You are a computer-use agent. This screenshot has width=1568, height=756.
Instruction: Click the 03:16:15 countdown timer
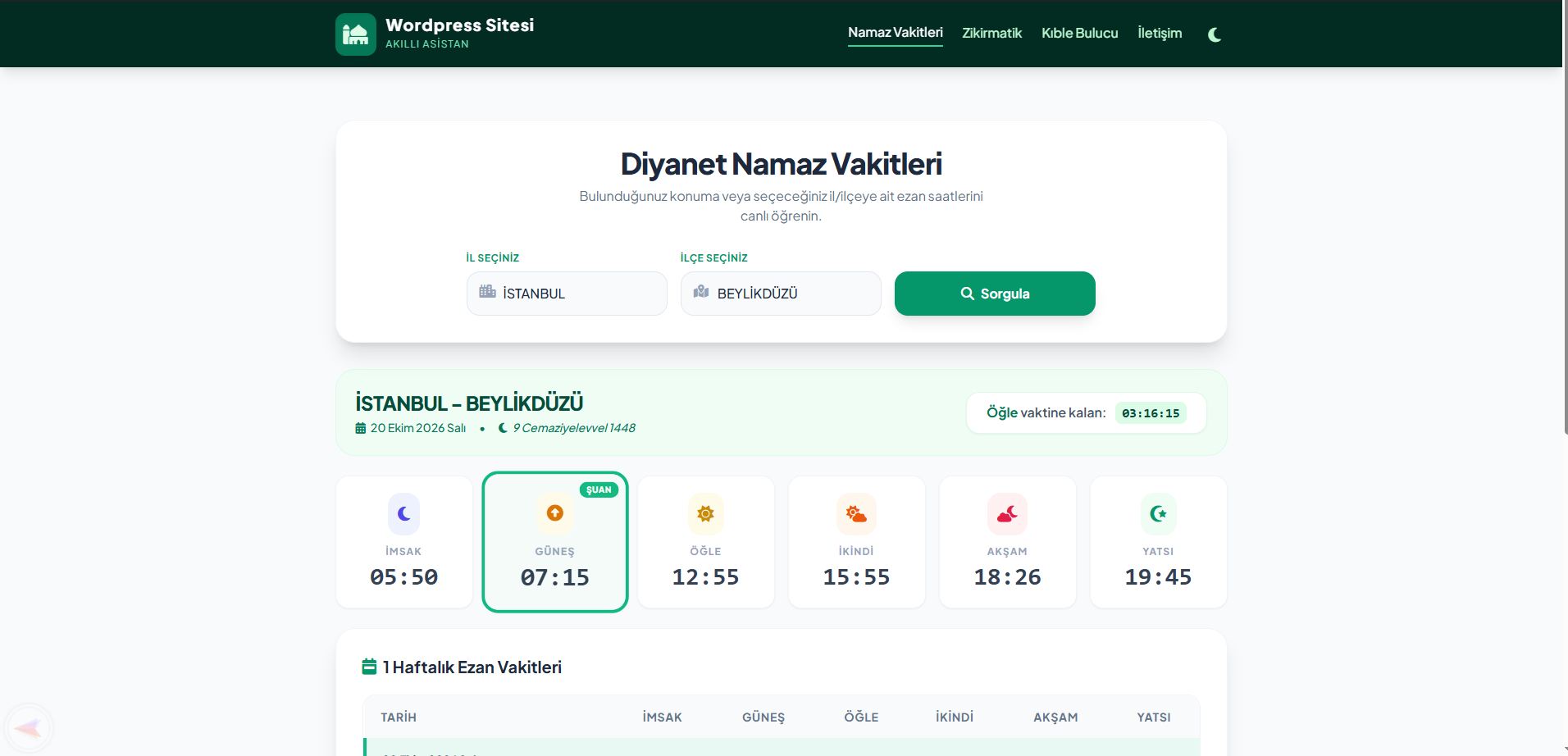coord(1151,413)
